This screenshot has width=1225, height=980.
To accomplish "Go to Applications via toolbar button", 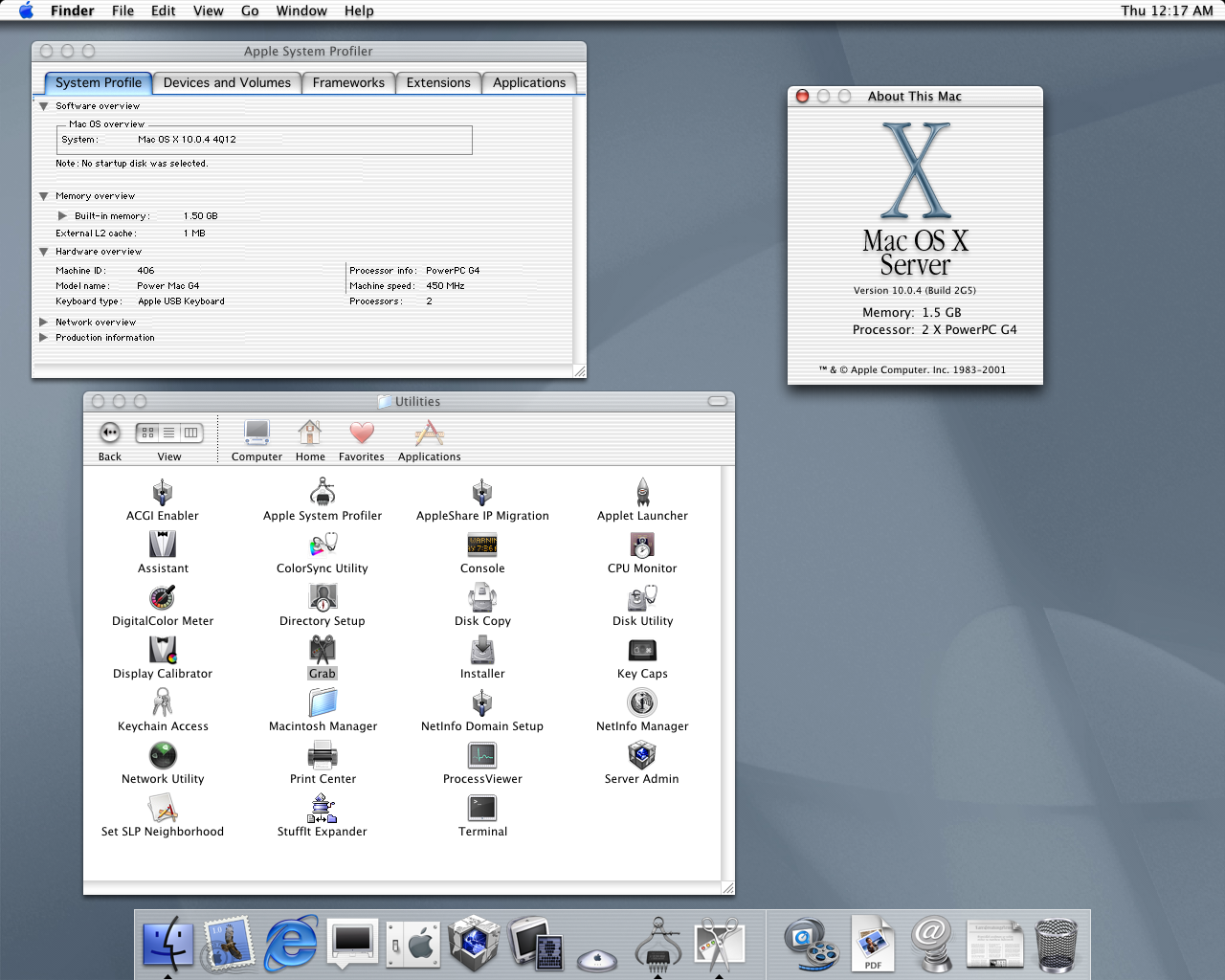I will pyautogui.click(x=429, y=434).
